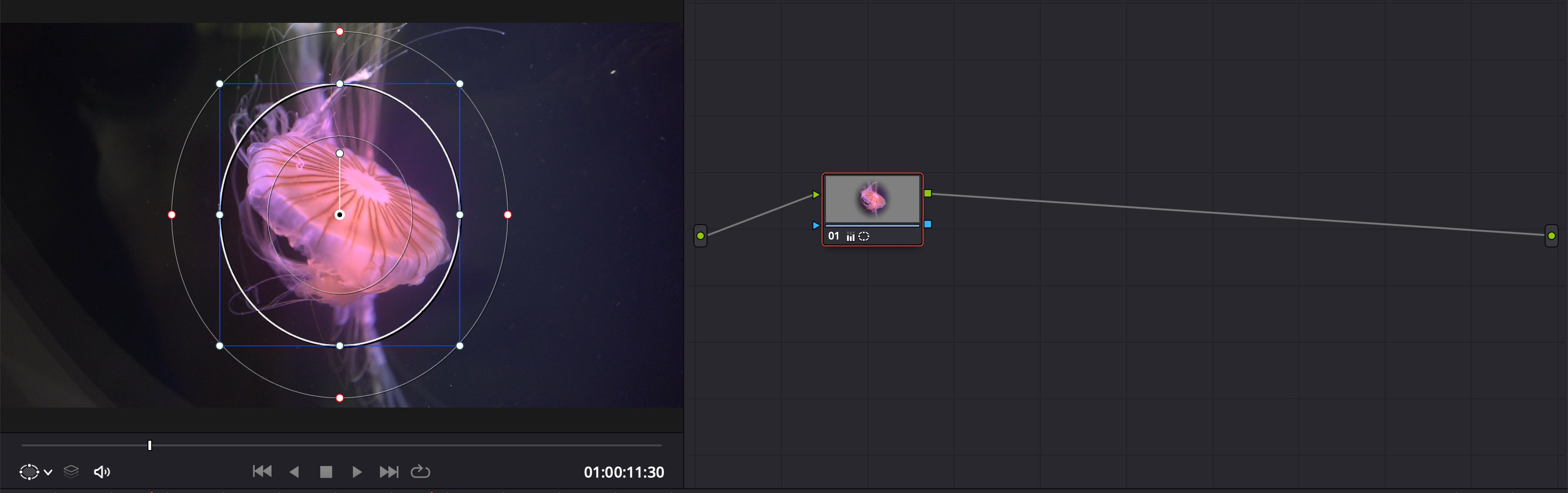Click the viewer overlay Power Window icon
This screenshot has width=1568, height=493.
pos(28,472)
